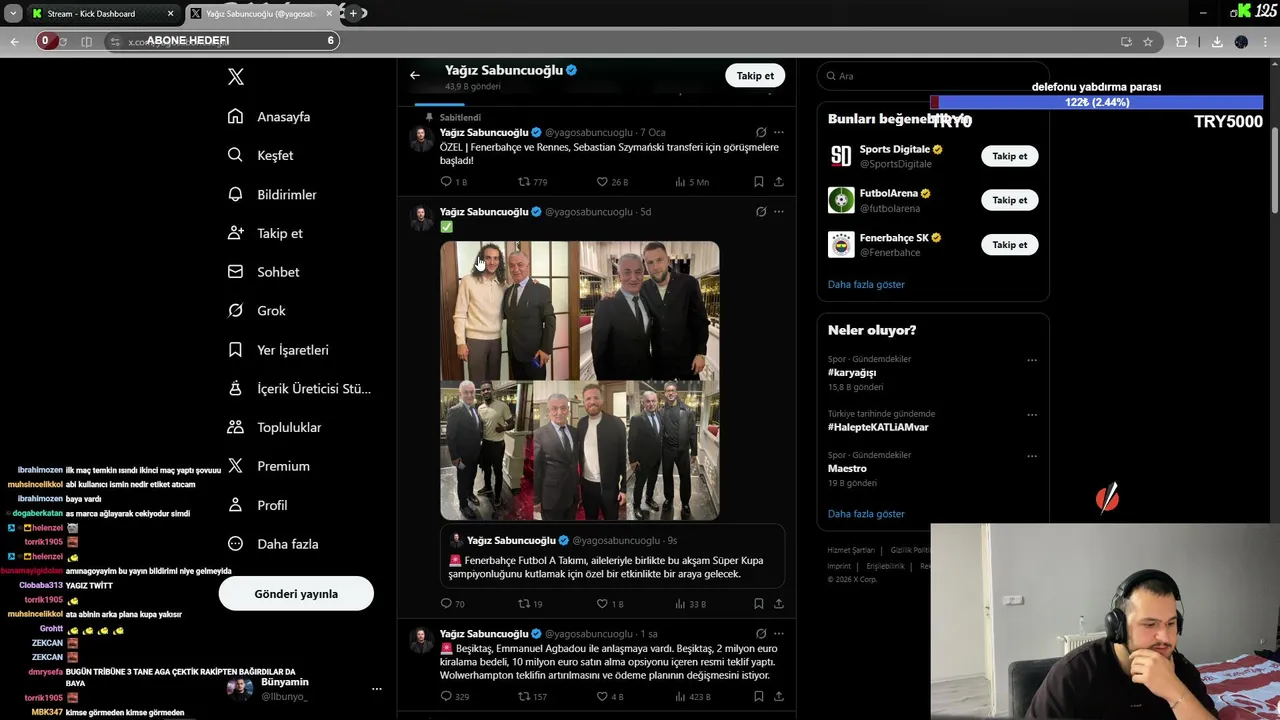Open options for Maestro trend

pyautogui.click(x=1032, y=457)
